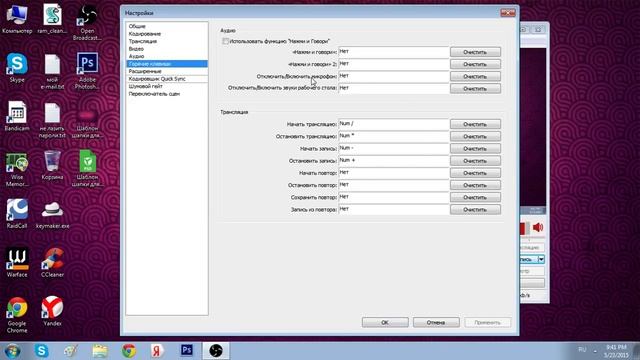The image size is (640, 360).
Task: Select the Adobe Photoshop desktop shortcut
Action: (x=87, y=71)
